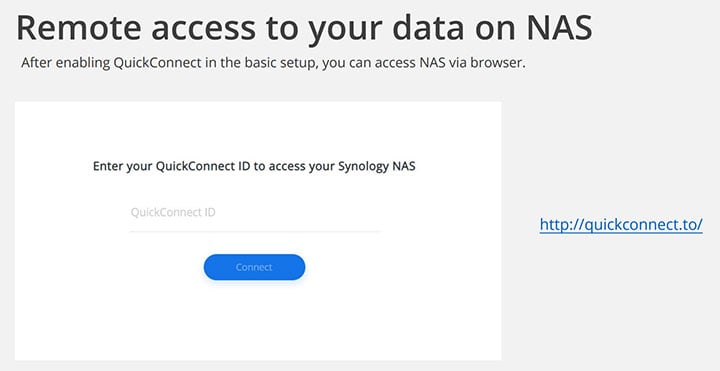Image resolution: width=720 pixels, height=371 pixels.
Task: Click the 'Remote access to your data' heading
Action: (304, 28)
